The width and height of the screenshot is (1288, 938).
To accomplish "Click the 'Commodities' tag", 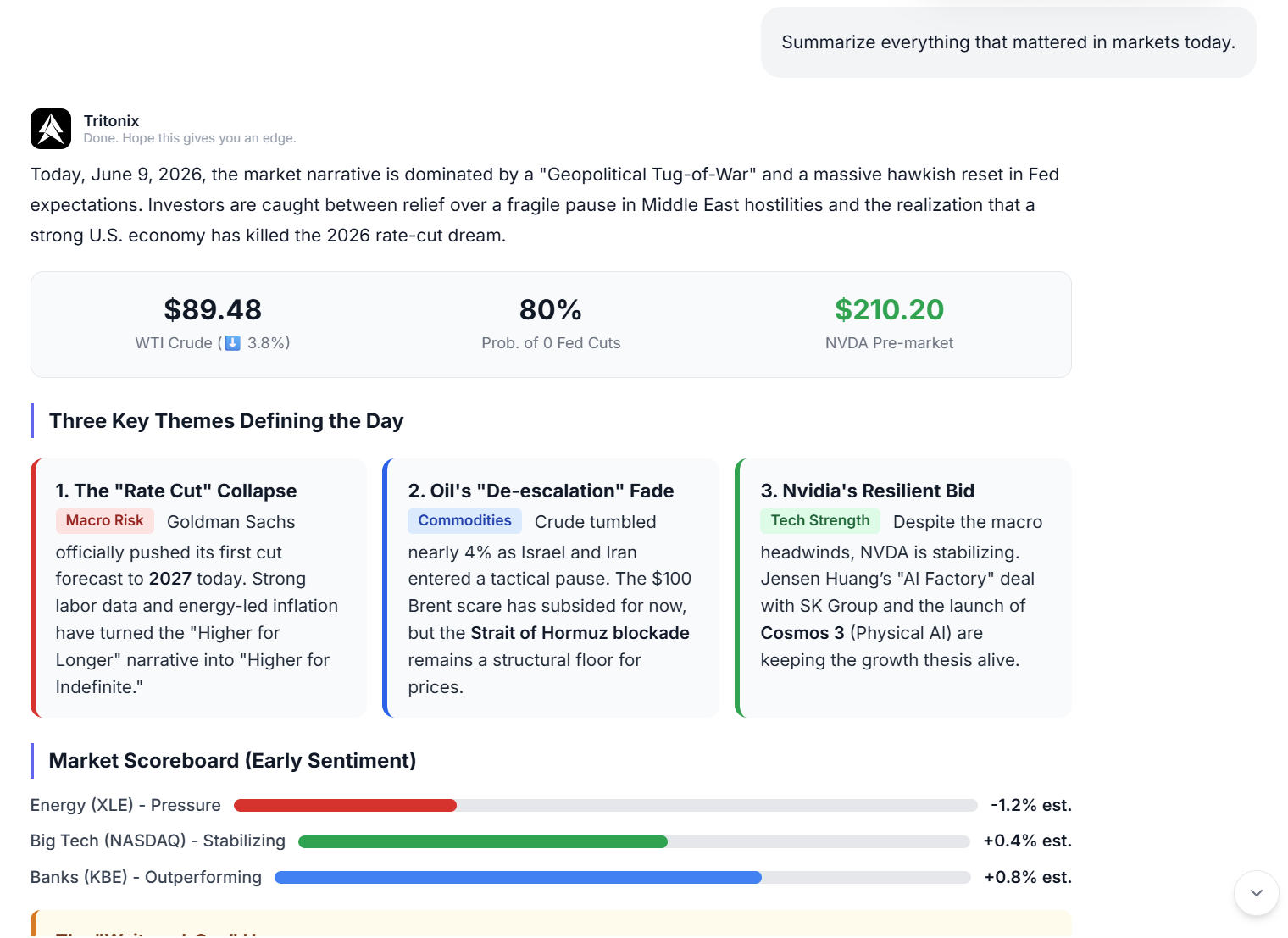I will [464, 520].
